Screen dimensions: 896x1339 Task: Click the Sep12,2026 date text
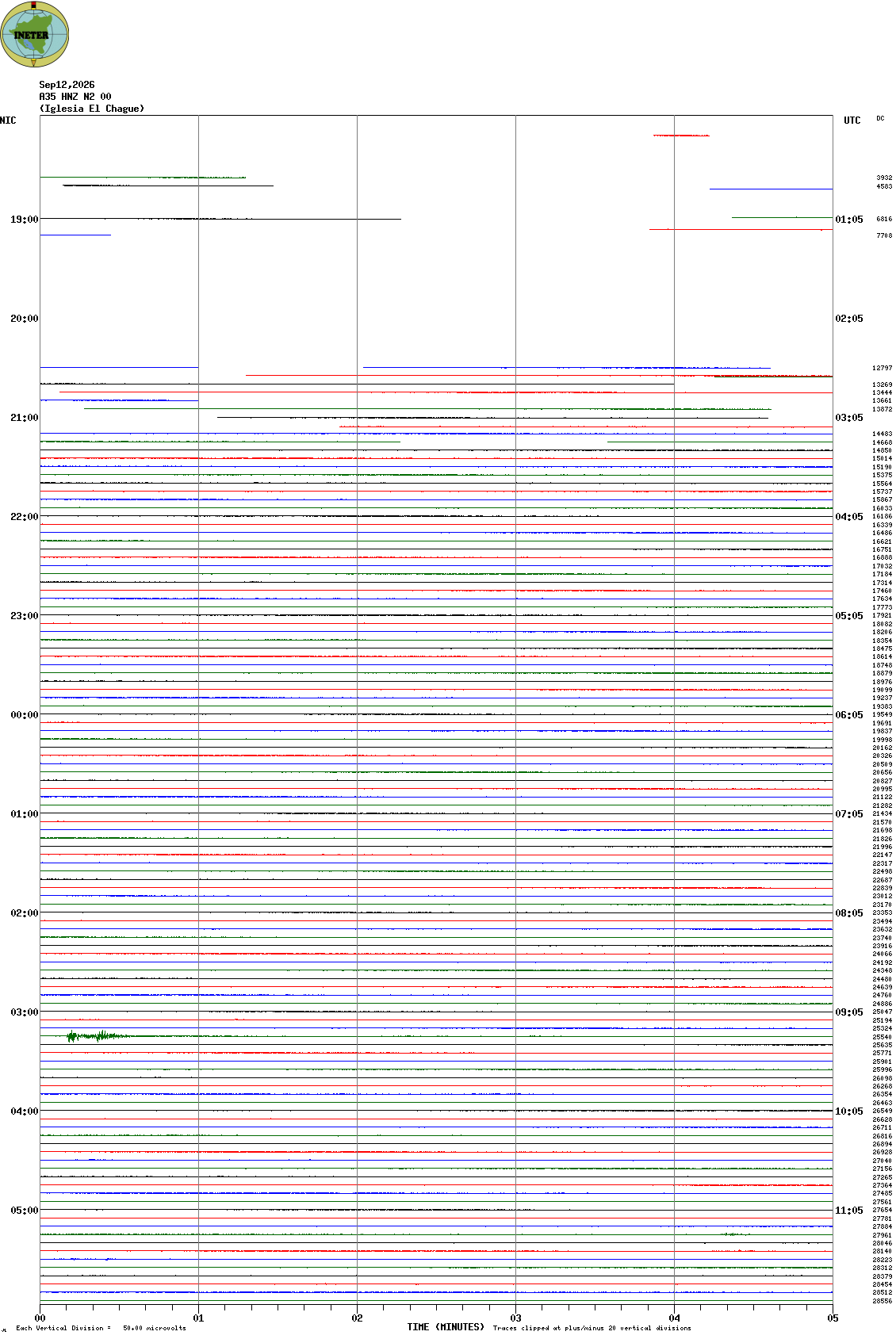pyautogui.click(x=67, y=85)
